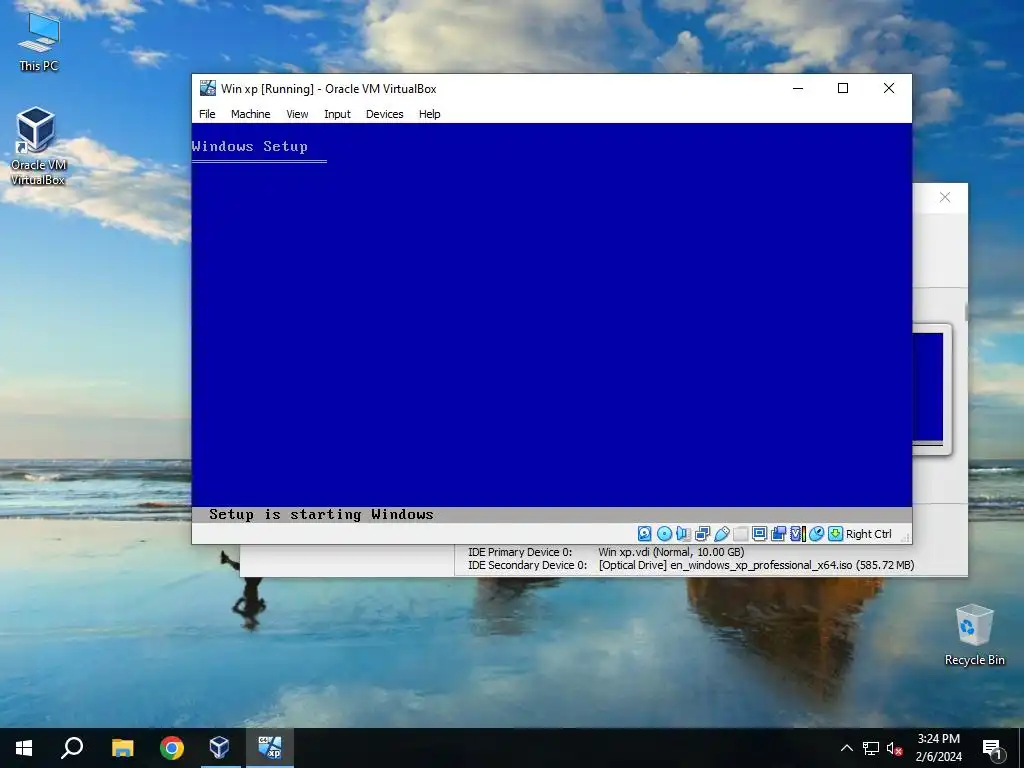Select the Oracle VM VirtualBox desktop shortcut

coord(38,146)
